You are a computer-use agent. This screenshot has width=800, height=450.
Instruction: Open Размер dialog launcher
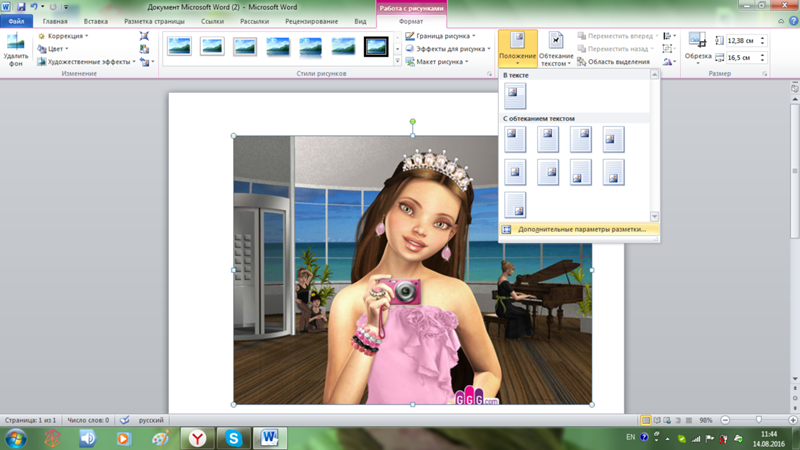(764, 74)
